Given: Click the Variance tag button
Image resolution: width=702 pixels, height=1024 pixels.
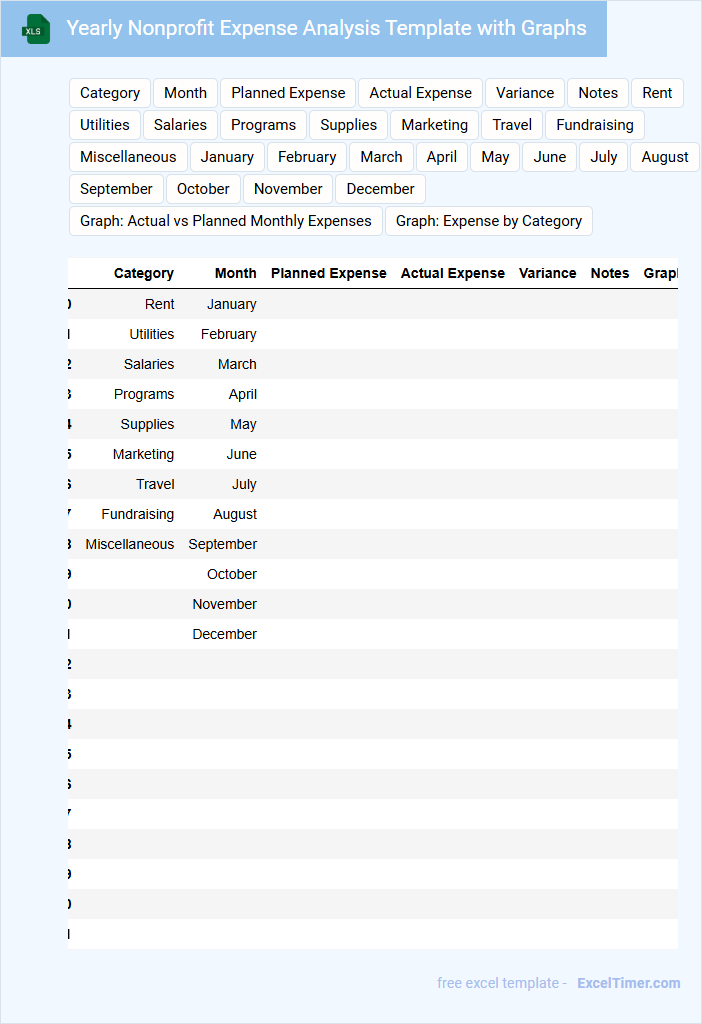Looking at the screenshot, I should (525, 93).
